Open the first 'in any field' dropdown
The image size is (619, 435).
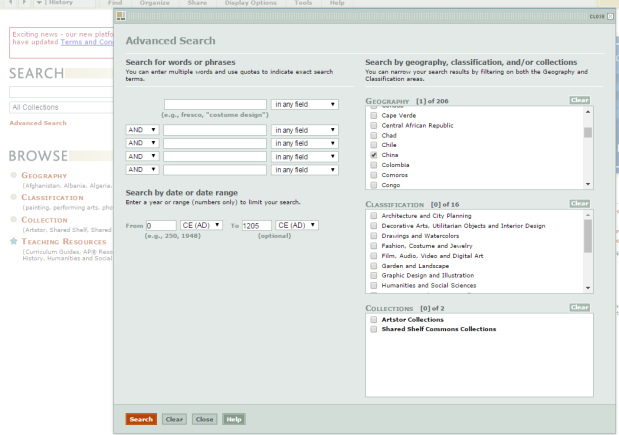(305, 104)
